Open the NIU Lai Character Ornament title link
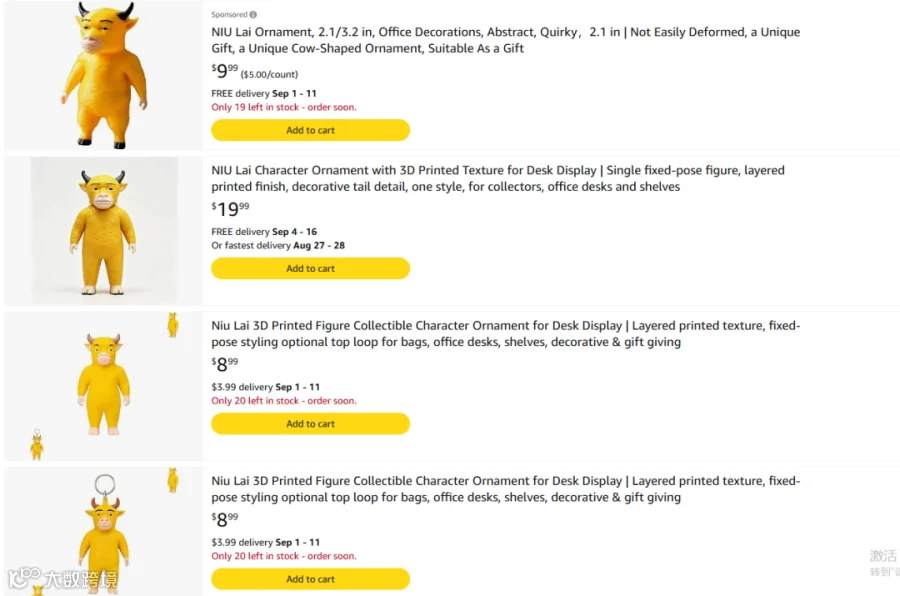This screenshot has height=596, width=900. point(498,179)
